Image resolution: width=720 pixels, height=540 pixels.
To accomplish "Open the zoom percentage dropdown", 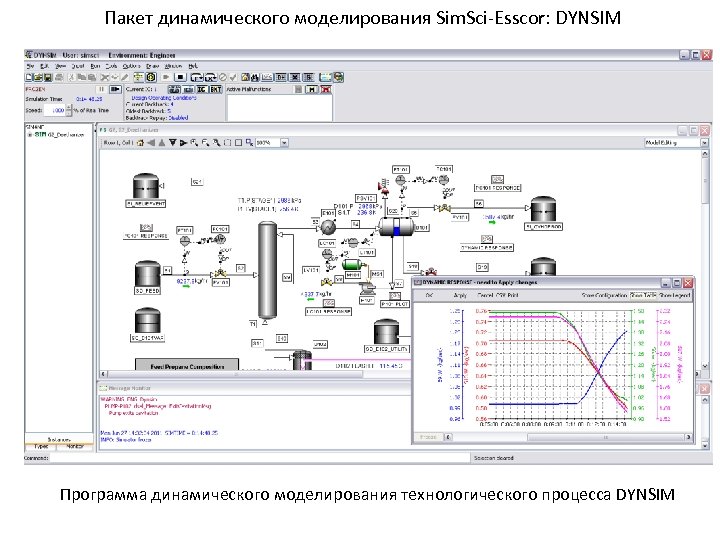I will 284,143.
